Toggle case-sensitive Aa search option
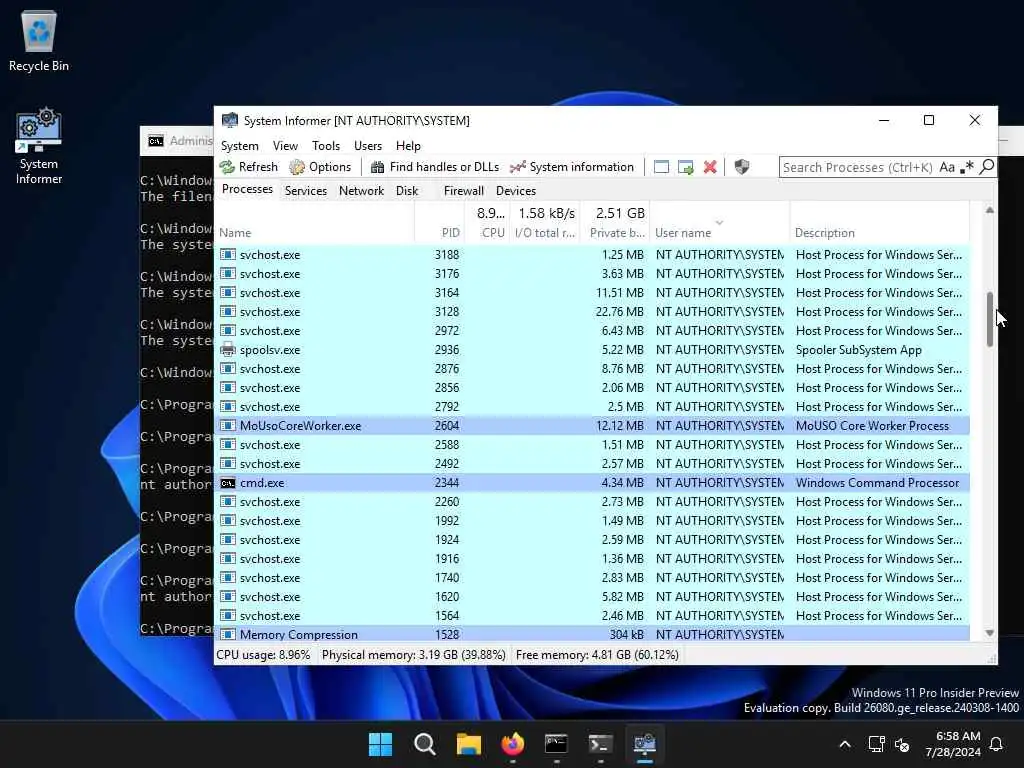 947,167
